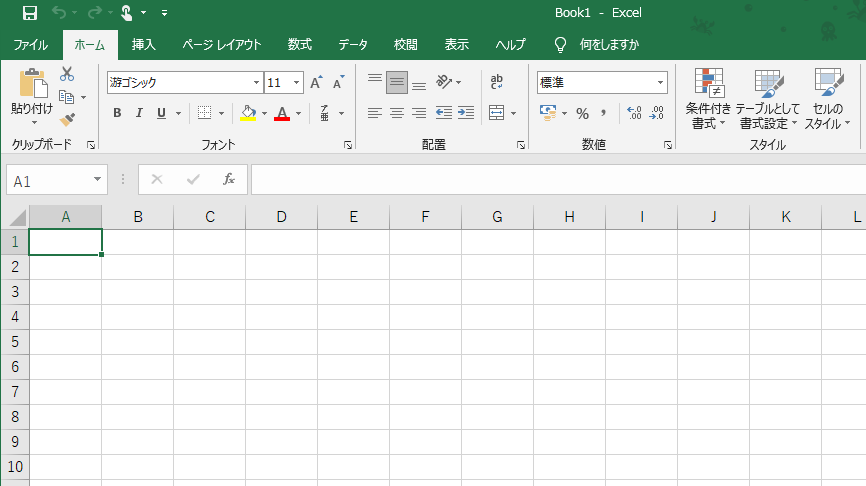866x486 pixels.
Task: Decrease indent icon
Action: pos(443,113)
